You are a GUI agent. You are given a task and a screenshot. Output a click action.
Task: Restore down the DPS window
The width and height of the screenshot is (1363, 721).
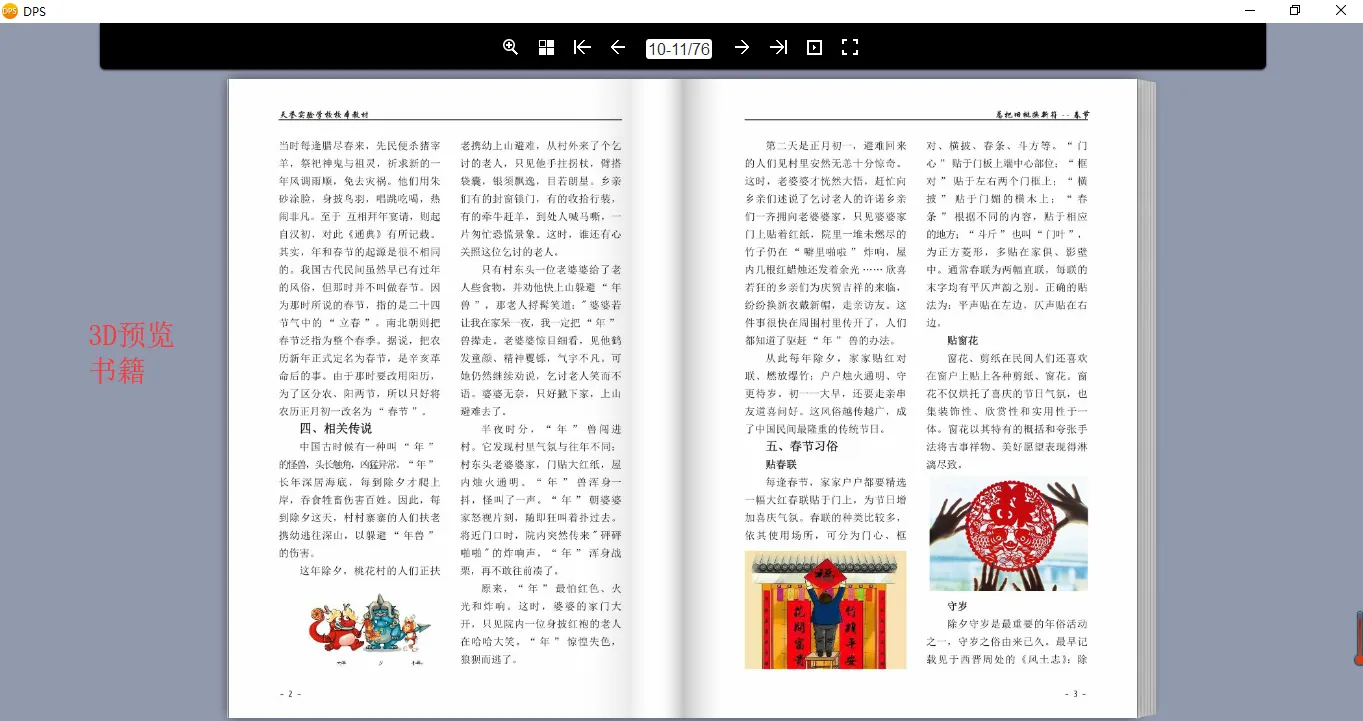point(1295,11)
